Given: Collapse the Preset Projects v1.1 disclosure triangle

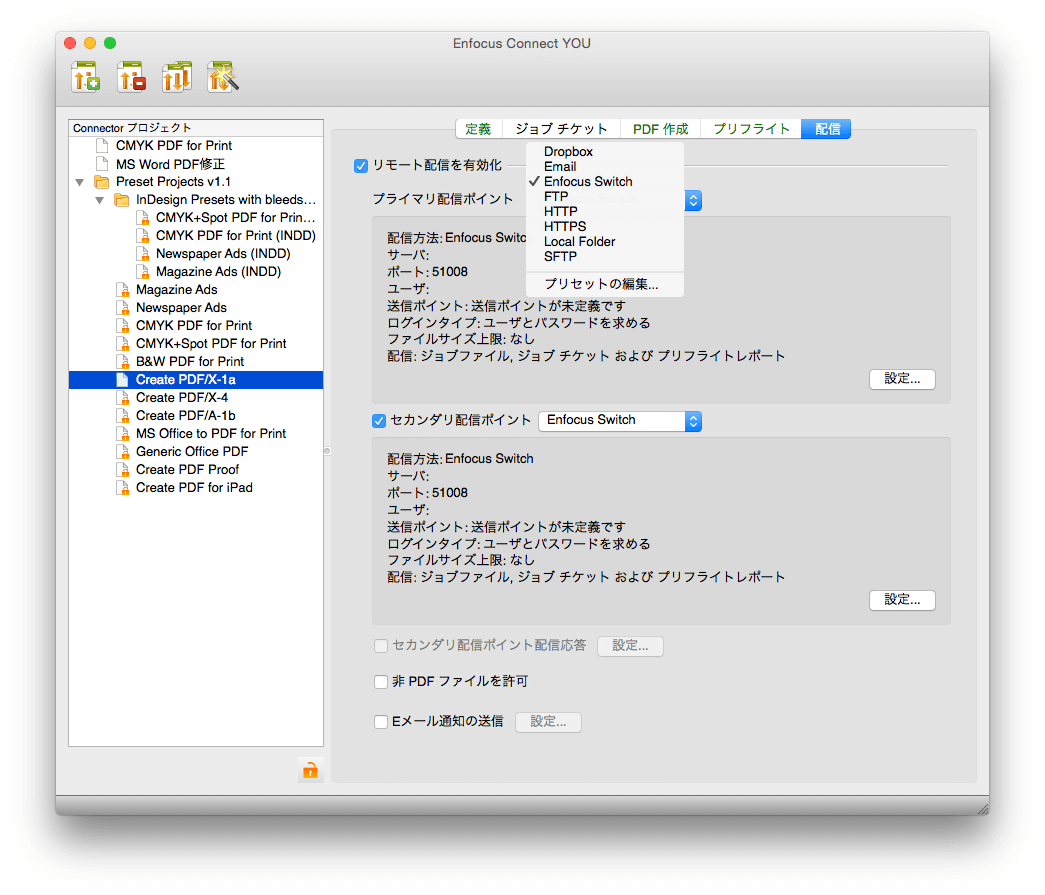Looking at the screenshot, I should 80,182.
